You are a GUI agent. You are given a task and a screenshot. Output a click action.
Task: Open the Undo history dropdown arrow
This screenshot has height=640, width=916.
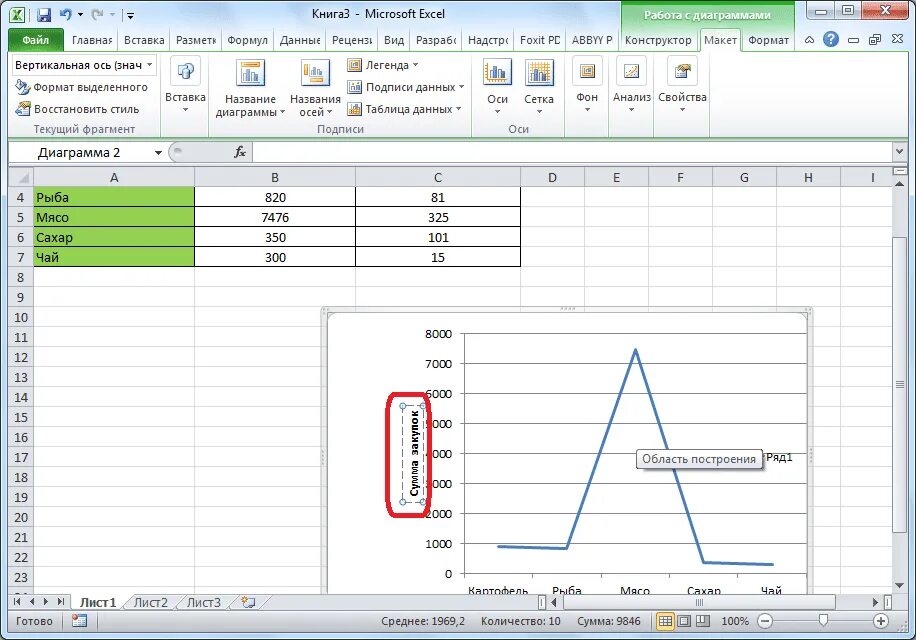(80, 15)
